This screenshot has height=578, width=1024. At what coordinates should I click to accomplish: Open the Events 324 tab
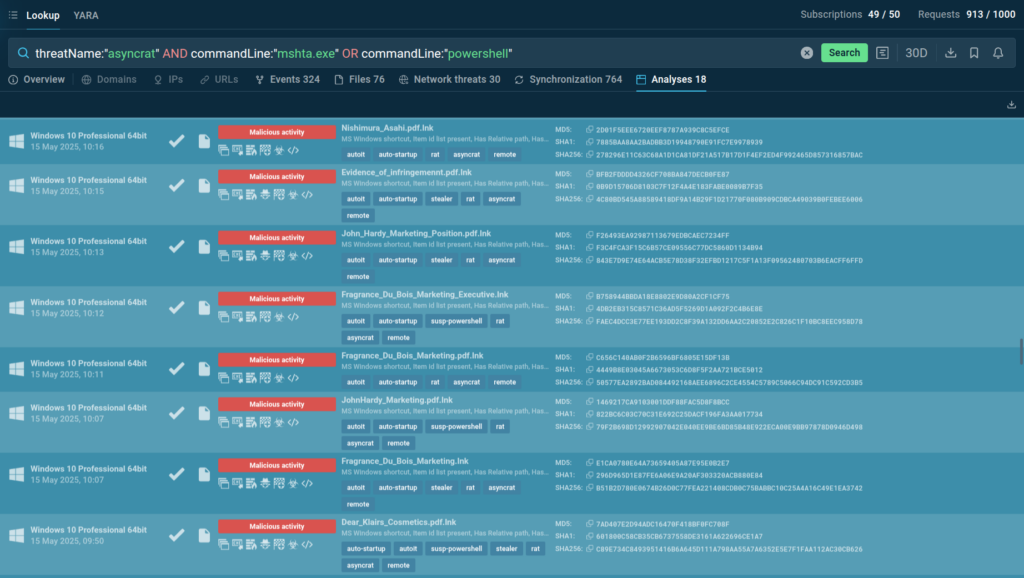286,80
